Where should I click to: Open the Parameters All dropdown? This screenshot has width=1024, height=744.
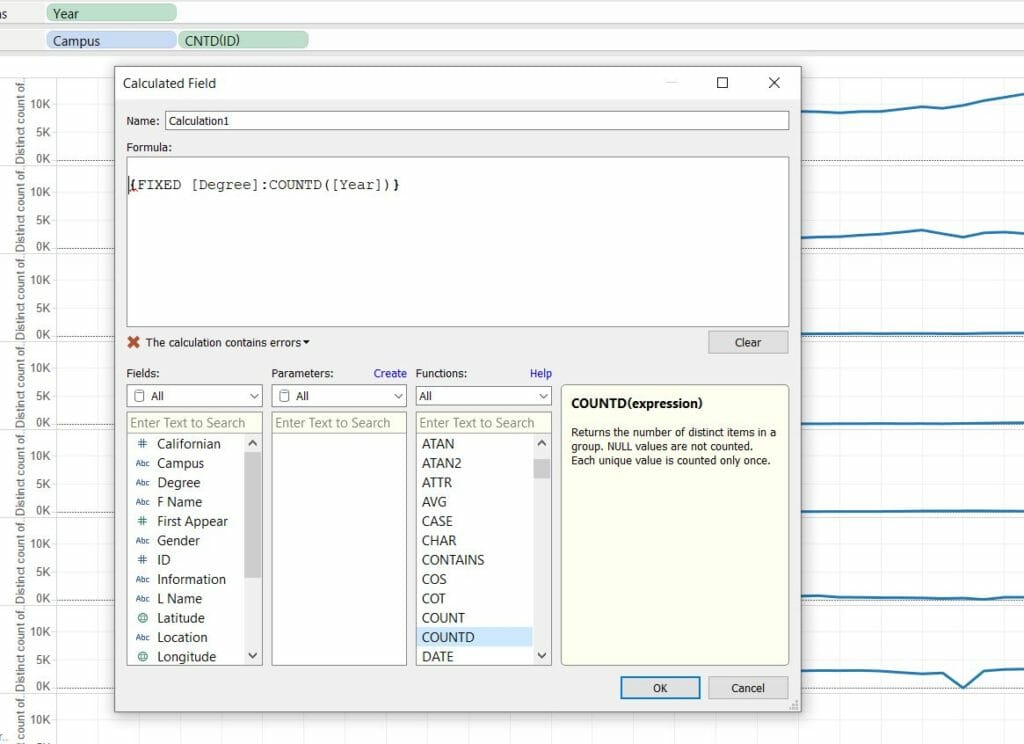tap(339, 396)
